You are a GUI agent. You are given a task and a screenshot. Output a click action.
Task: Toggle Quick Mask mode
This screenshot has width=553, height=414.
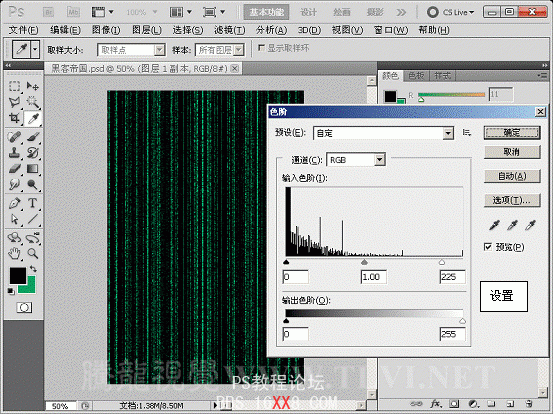(24, 308)
